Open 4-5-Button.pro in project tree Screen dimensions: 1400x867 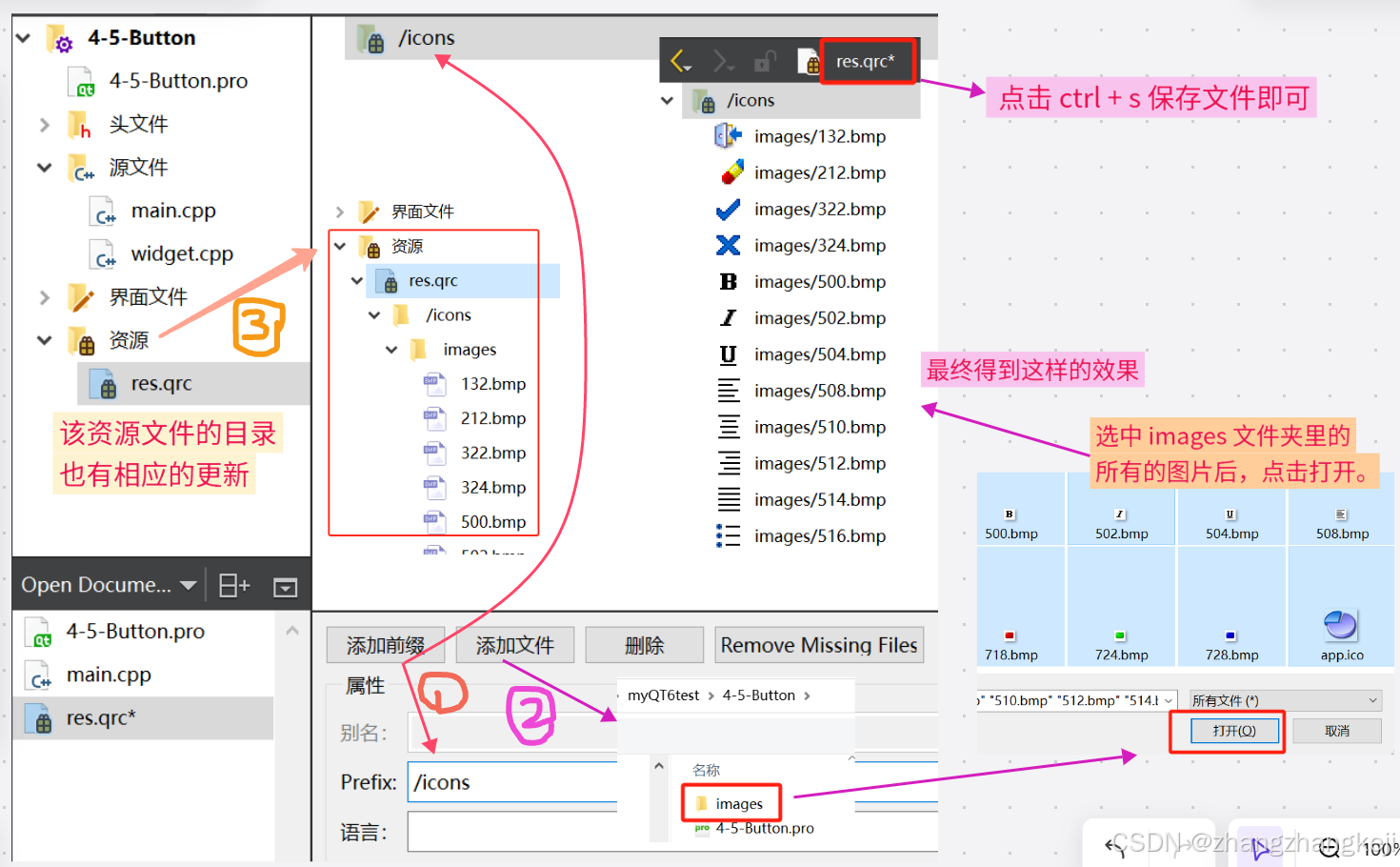coord(178,81)
